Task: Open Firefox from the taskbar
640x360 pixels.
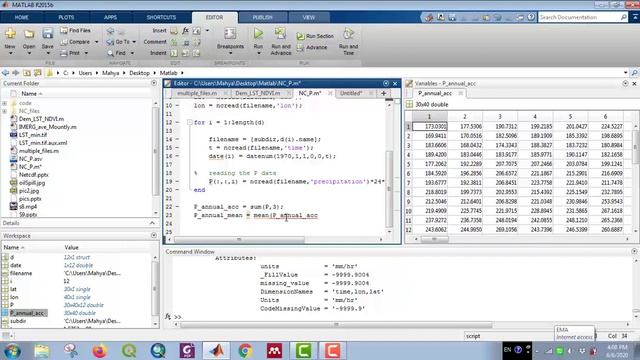Action: (x=99, y=351)
